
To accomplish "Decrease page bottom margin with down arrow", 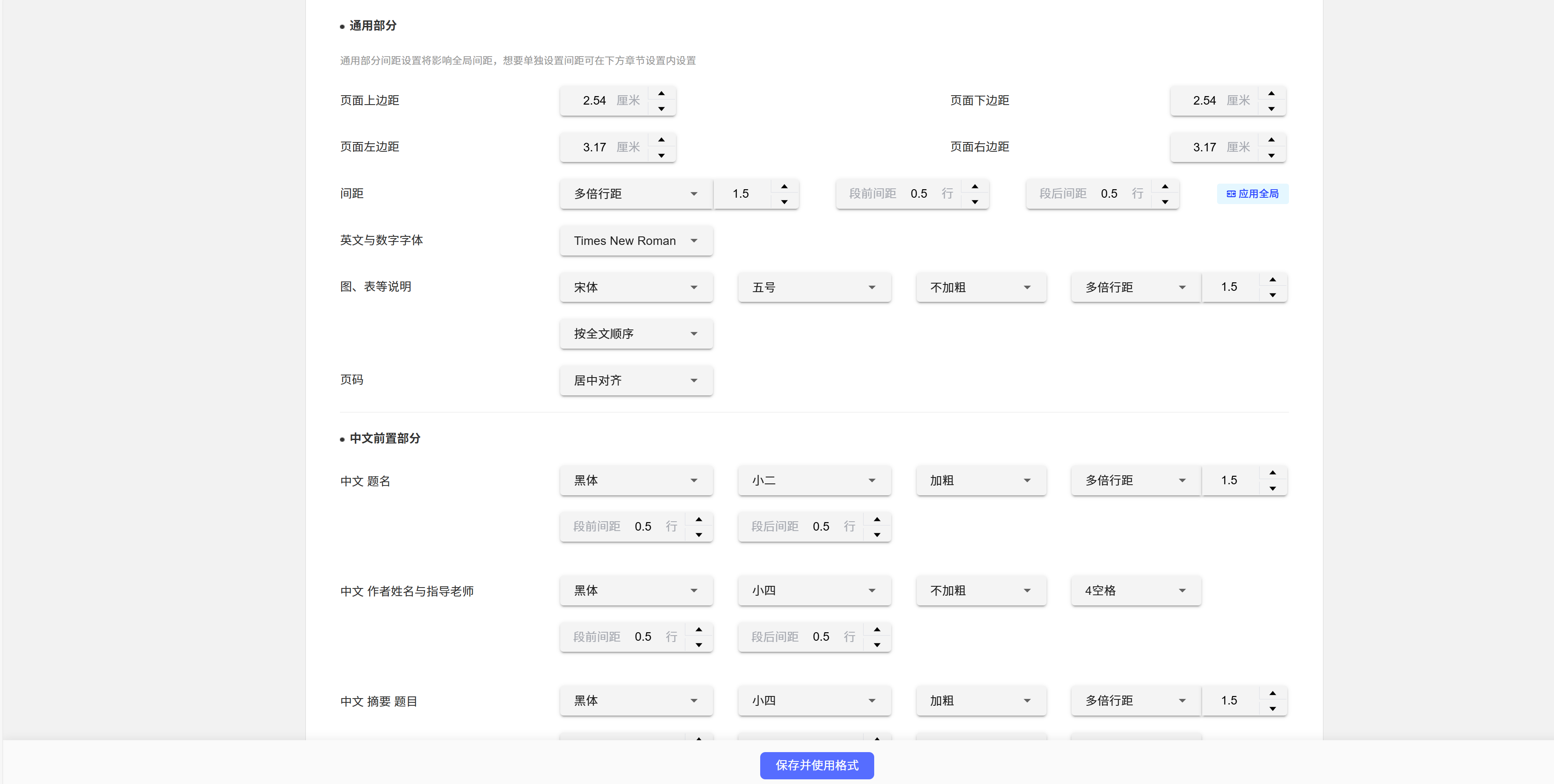I will (1271, 109).
